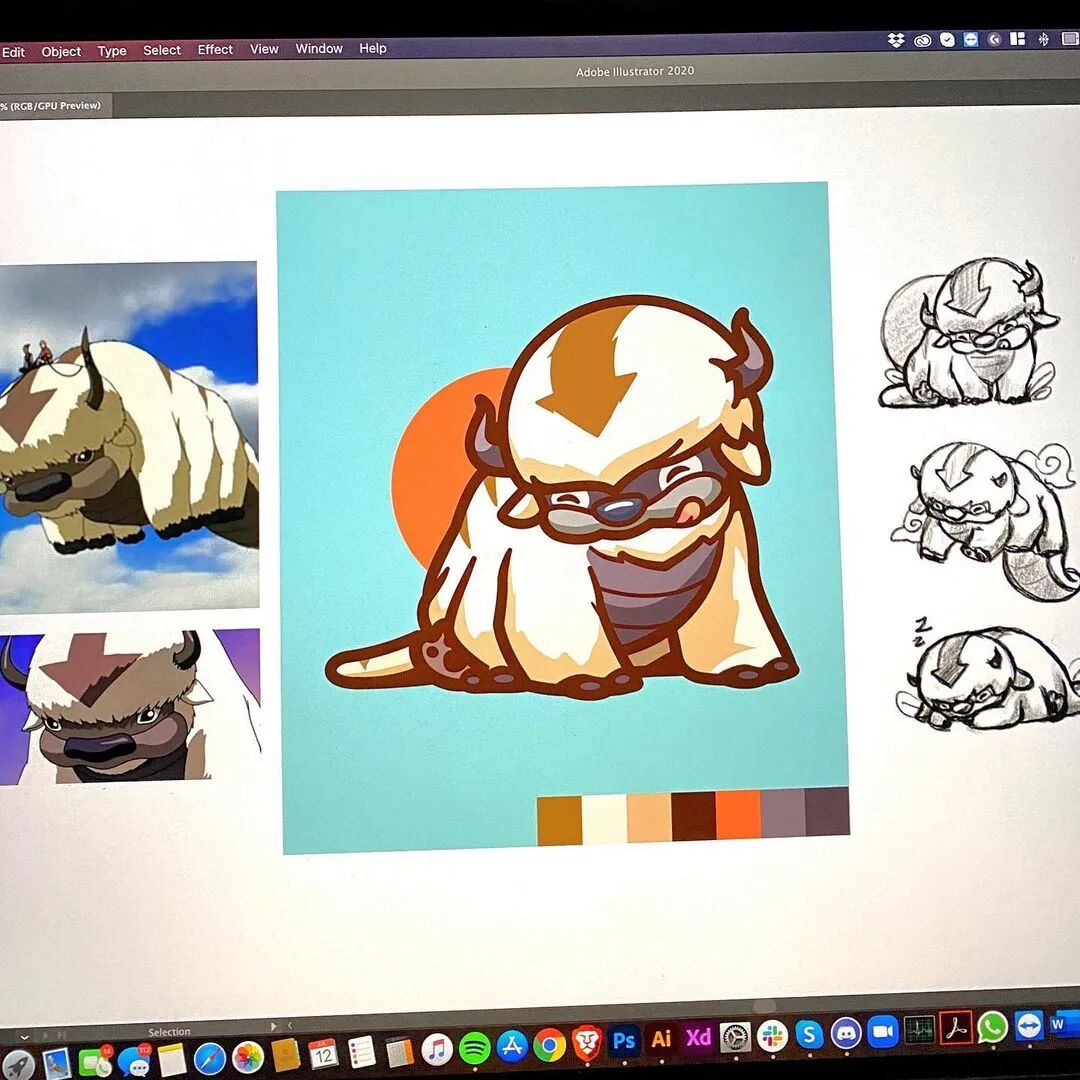Select the top pencil sketch of Appa
This screenshot has height=1080, width=1080.
(x=970, y=333)
